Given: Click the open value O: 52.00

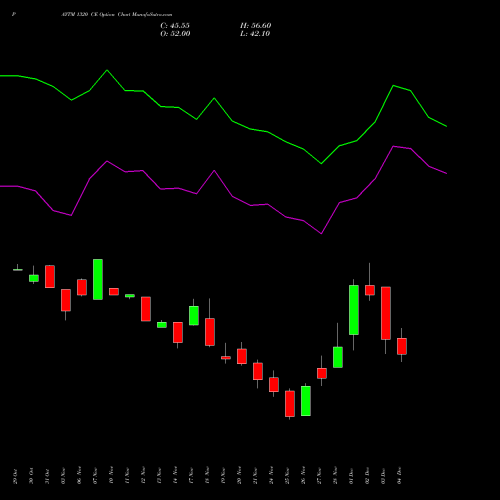Looking at the screenshot, I should pos(175,34).
